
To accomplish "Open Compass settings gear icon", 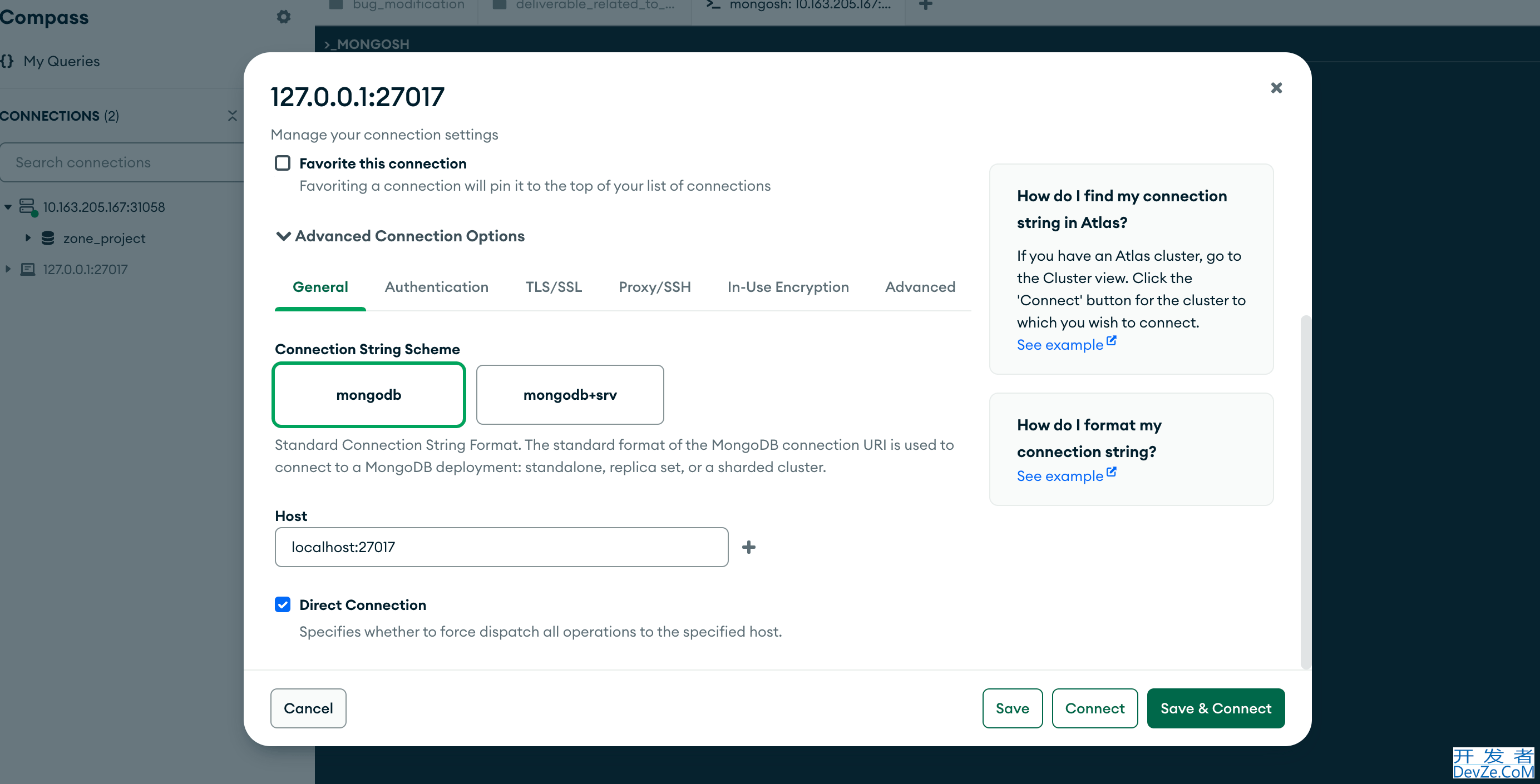I will (283, 17).
